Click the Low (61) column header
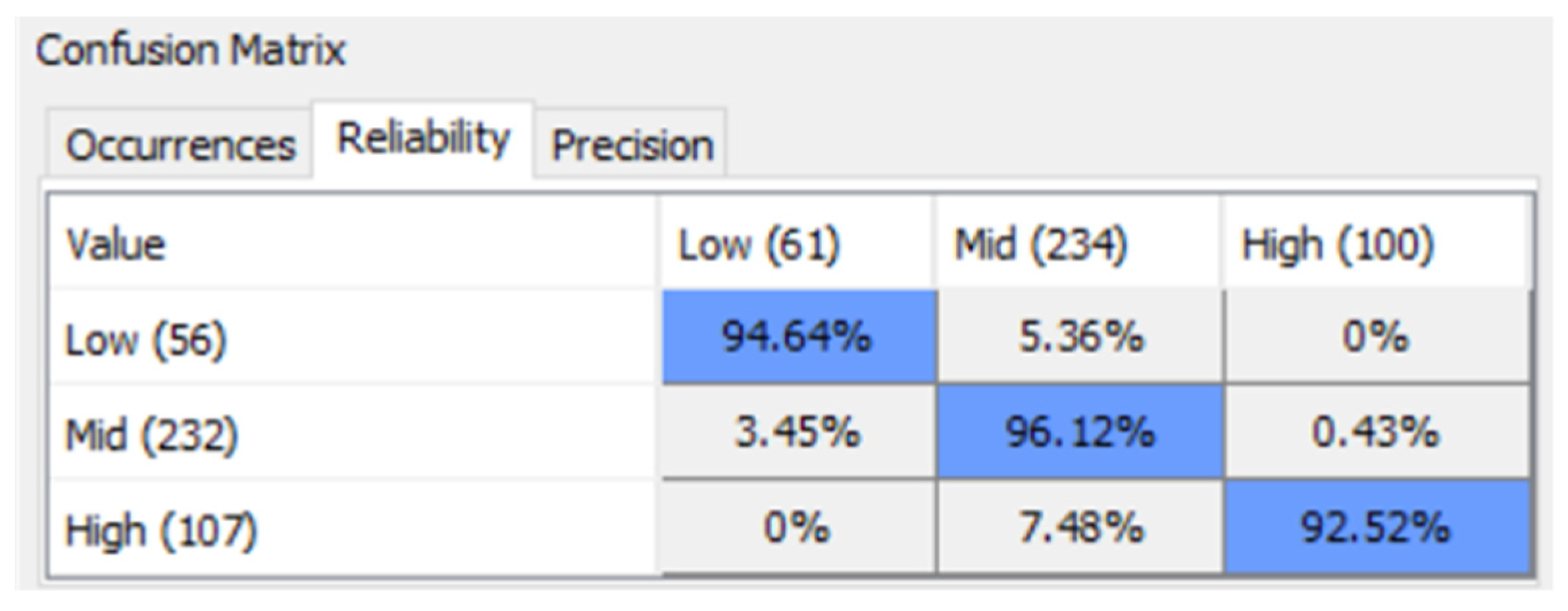 (759, 245)
